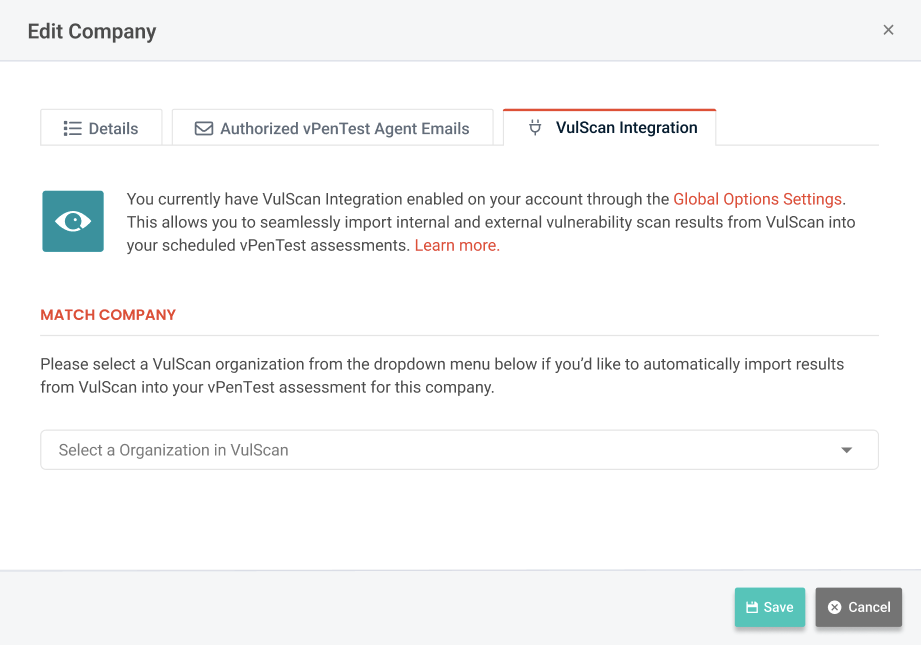Image resolution: width=921 pixels, height=645 pixels.
Task: Click the plug icon on VulScan Integration tab
Action: click(x=535, y=127)
